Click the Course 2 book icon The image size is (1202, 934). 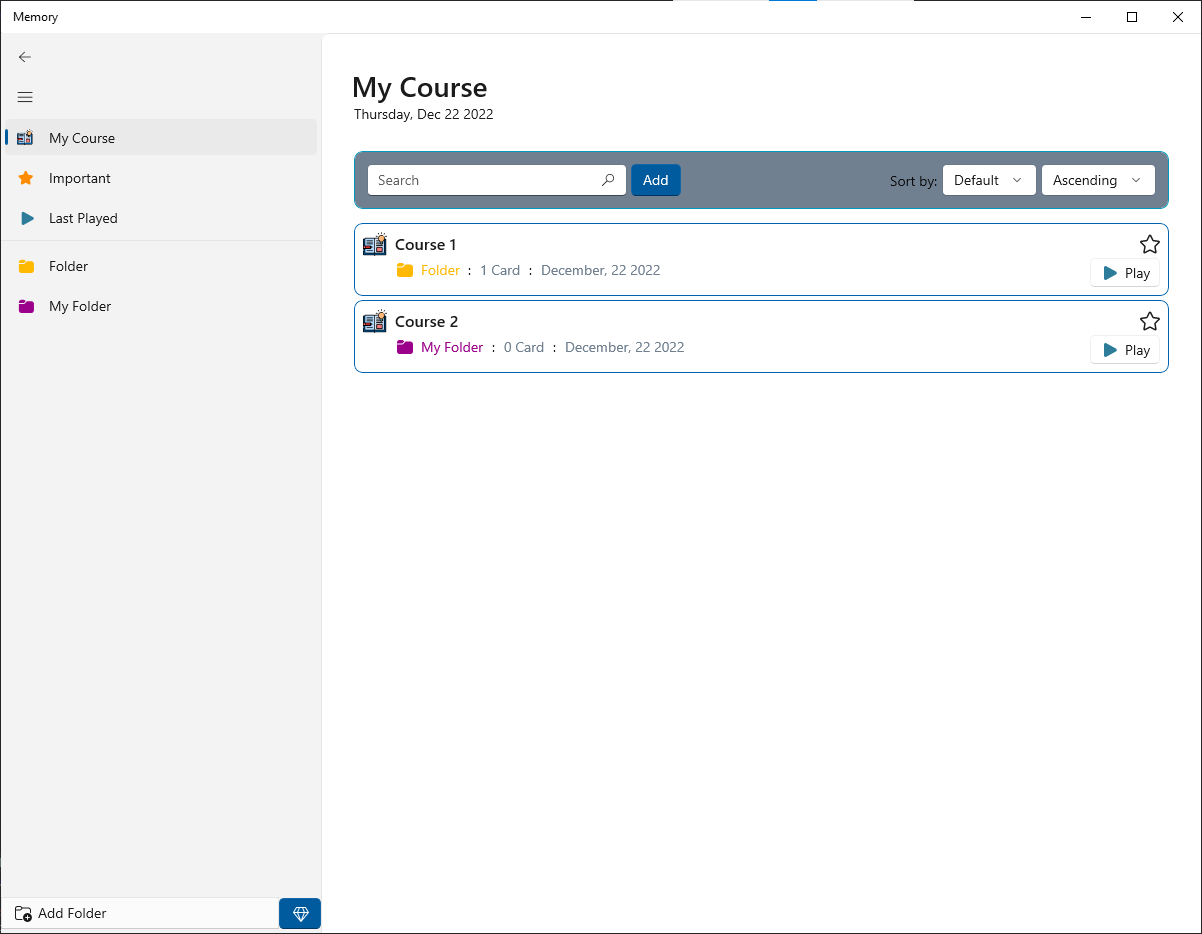375,321
